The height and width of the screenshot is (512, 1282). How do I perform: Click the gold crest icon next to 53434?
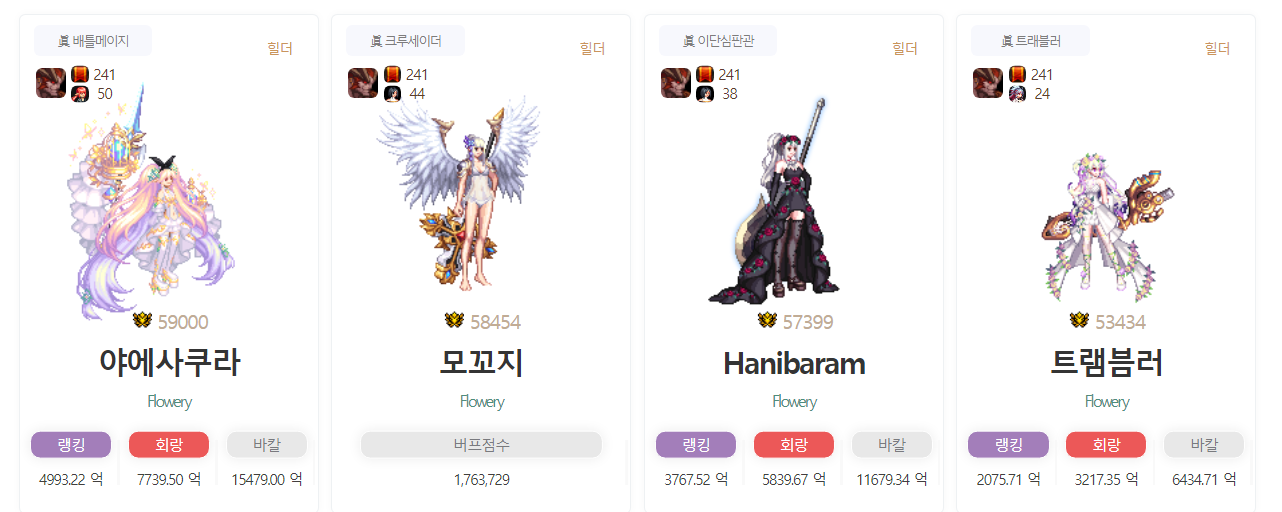(x=1079, y=321)
